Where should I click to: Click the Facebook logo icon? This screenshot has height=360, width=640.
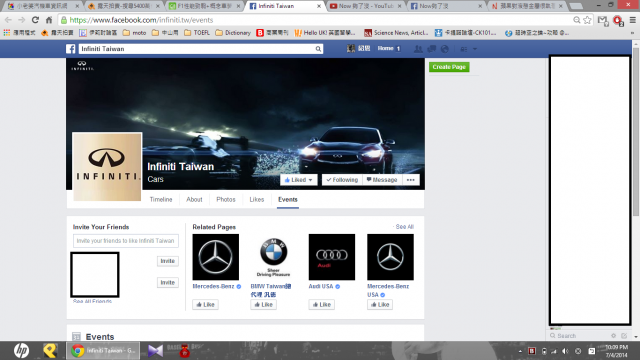point(71,49)
